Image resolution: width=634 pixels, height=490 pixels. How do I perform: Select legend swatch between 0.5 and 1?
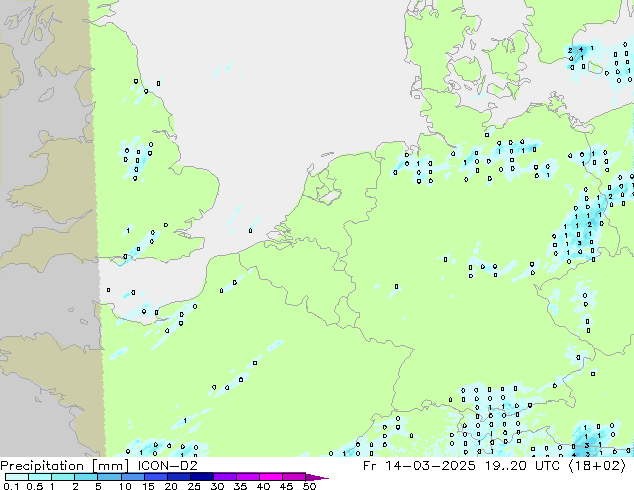click(x=40, y=477)
